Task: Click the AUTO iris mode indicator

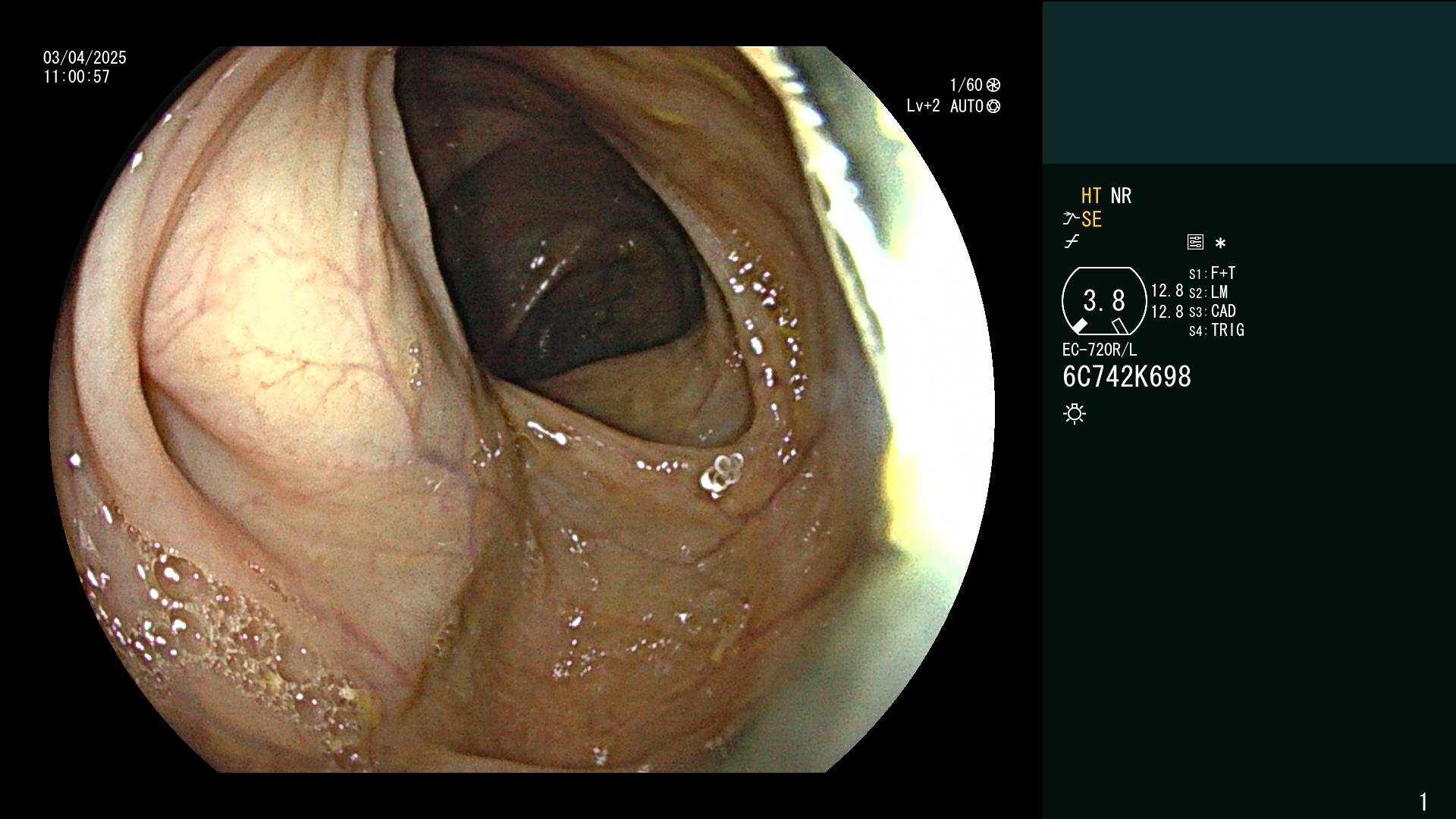Action: point(975,106)
